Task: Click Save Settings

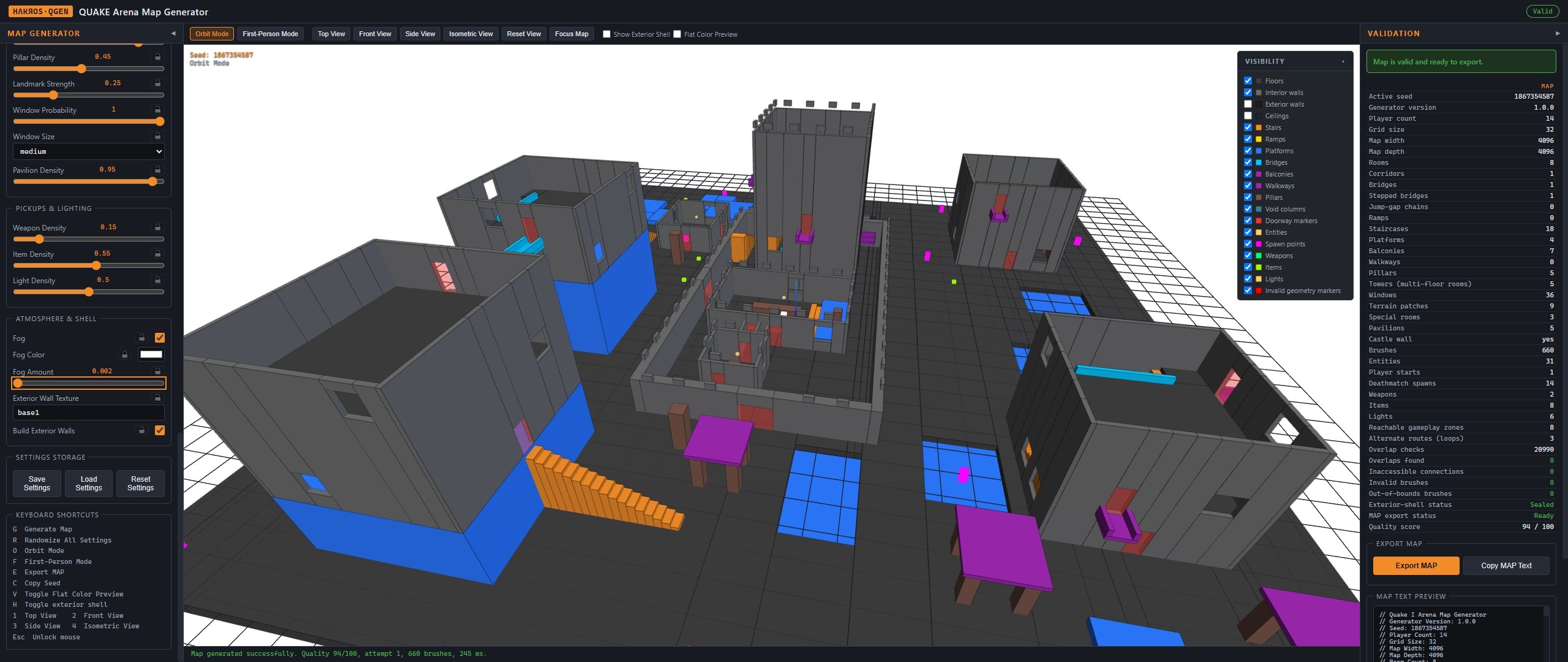Action: click(x=37, y=484)
